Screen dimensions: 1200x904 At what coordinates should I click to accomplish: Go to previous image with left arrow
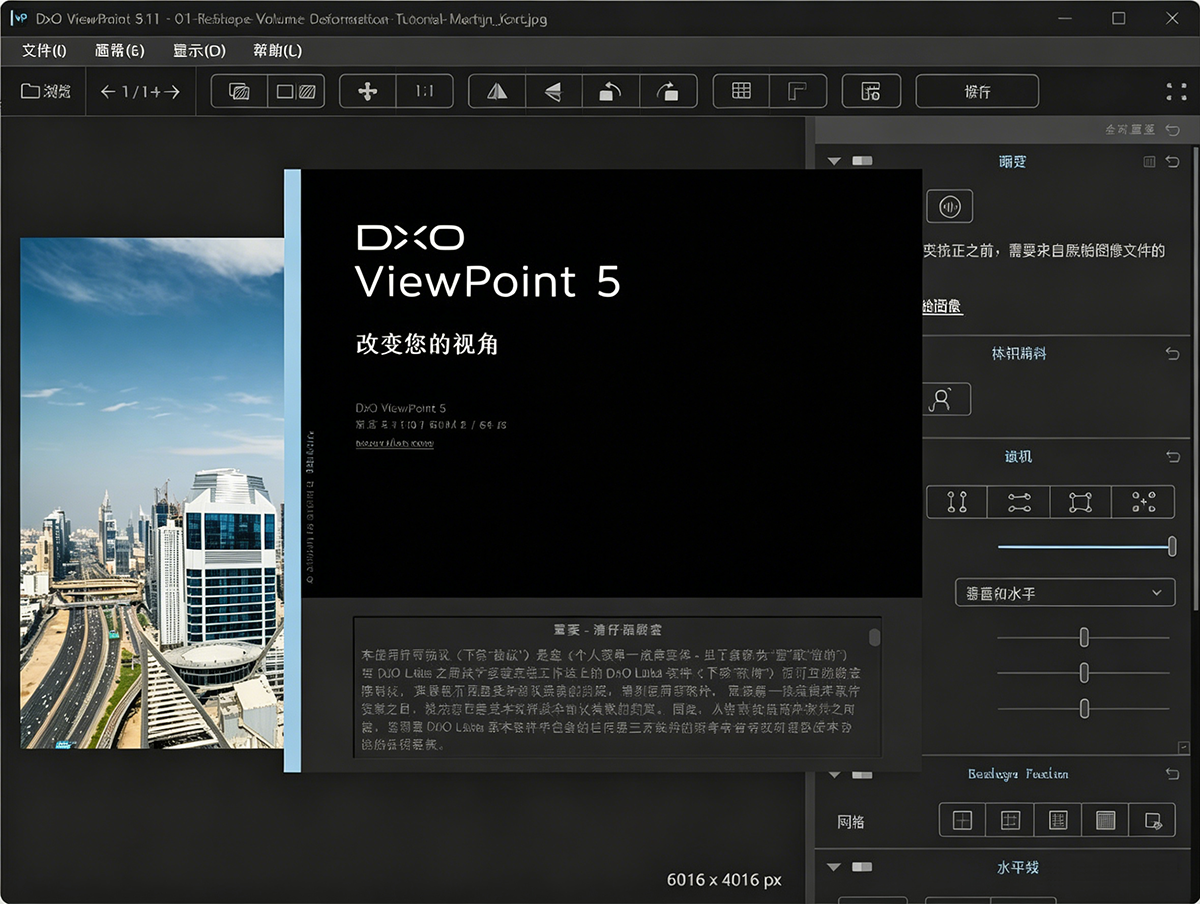[108, 92]
